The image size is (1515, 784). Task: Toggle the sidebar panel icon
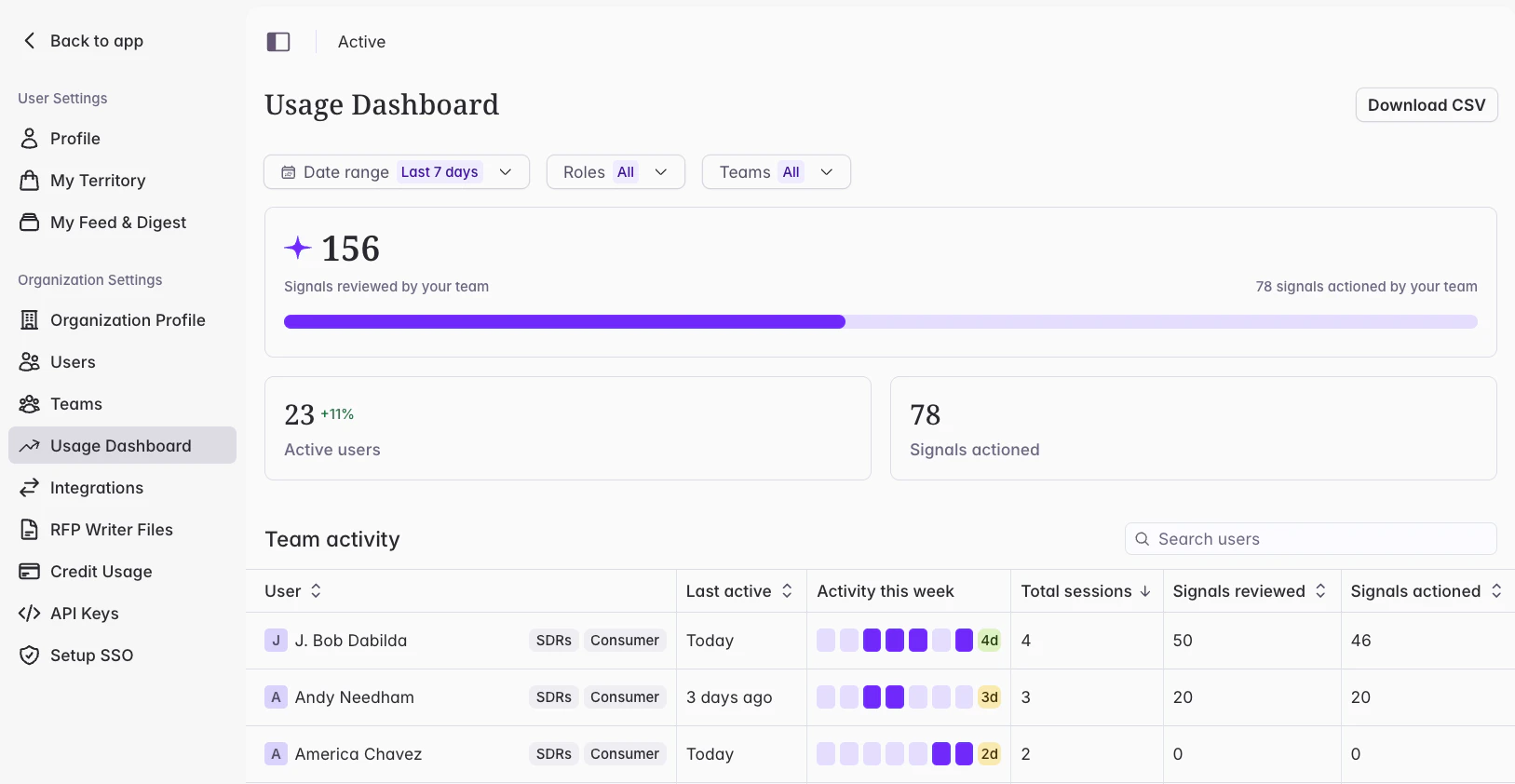point(278,41)
